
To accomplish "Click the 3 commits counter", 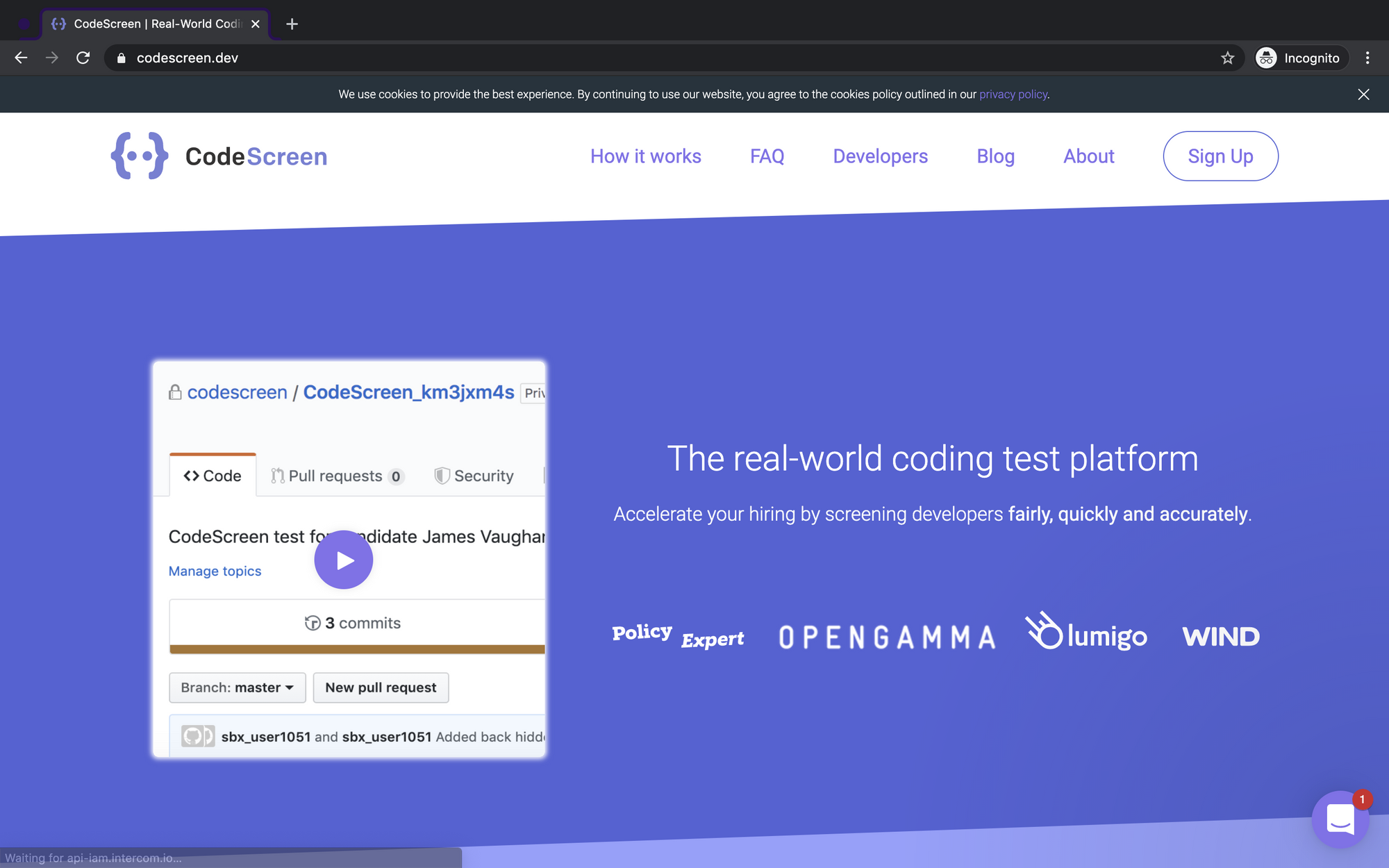I will click(x=353, y=623).
